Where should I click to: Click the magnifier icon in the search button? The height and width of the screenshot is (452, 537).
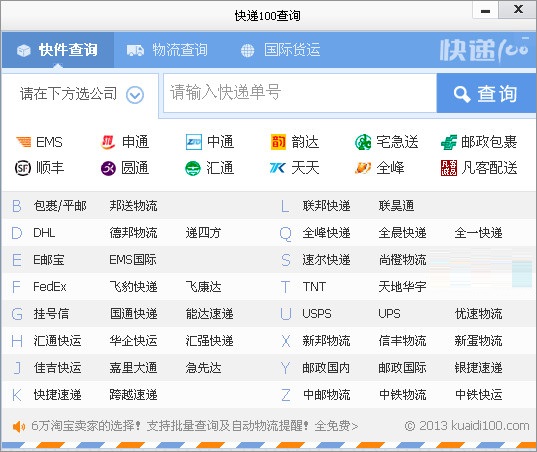coord(462,94)
